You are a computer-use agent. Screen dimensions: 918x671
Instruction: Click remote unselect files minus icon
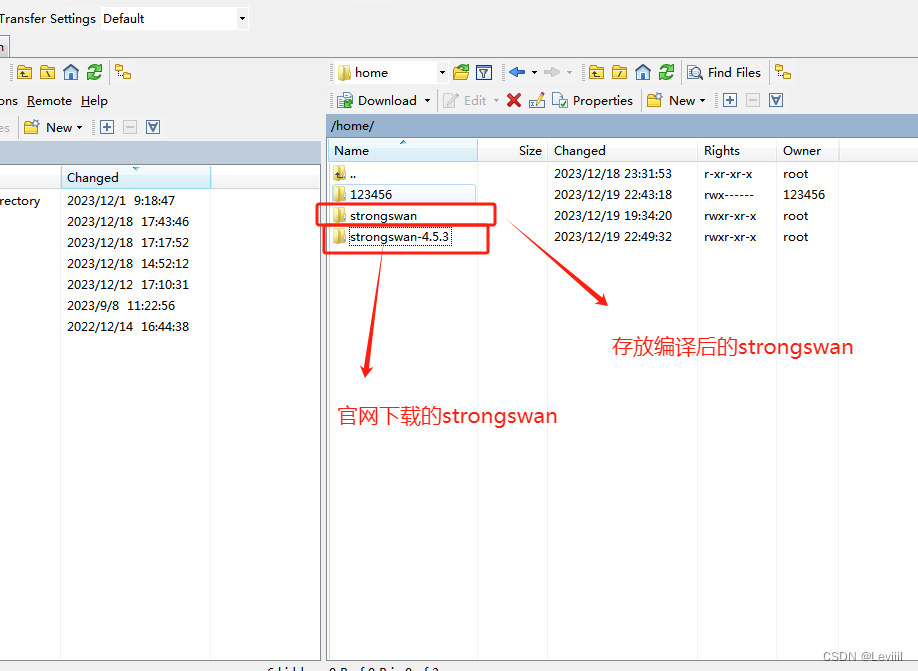753,100
